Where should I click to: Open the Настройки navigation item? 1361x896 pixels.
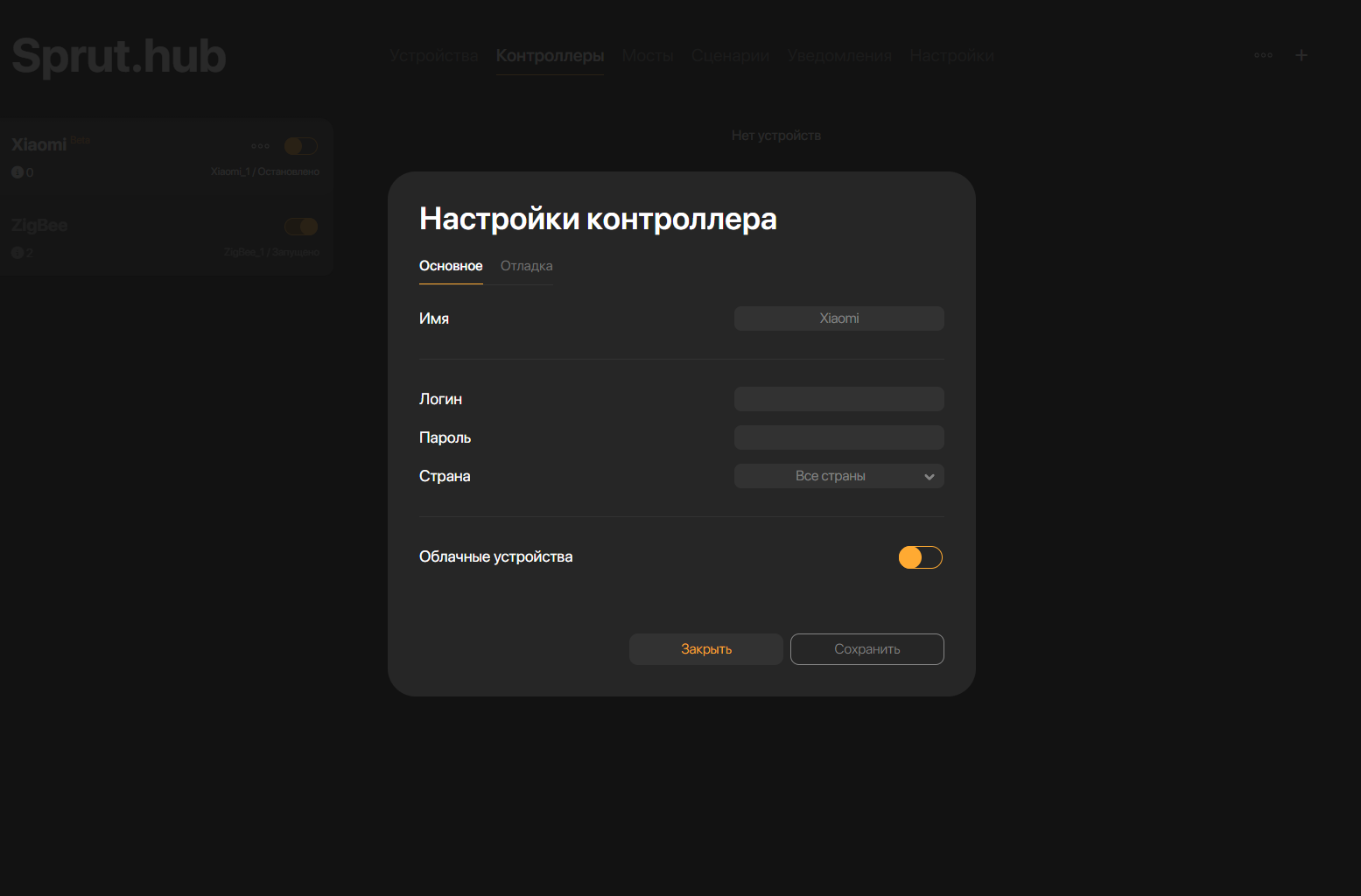point(951,56)
